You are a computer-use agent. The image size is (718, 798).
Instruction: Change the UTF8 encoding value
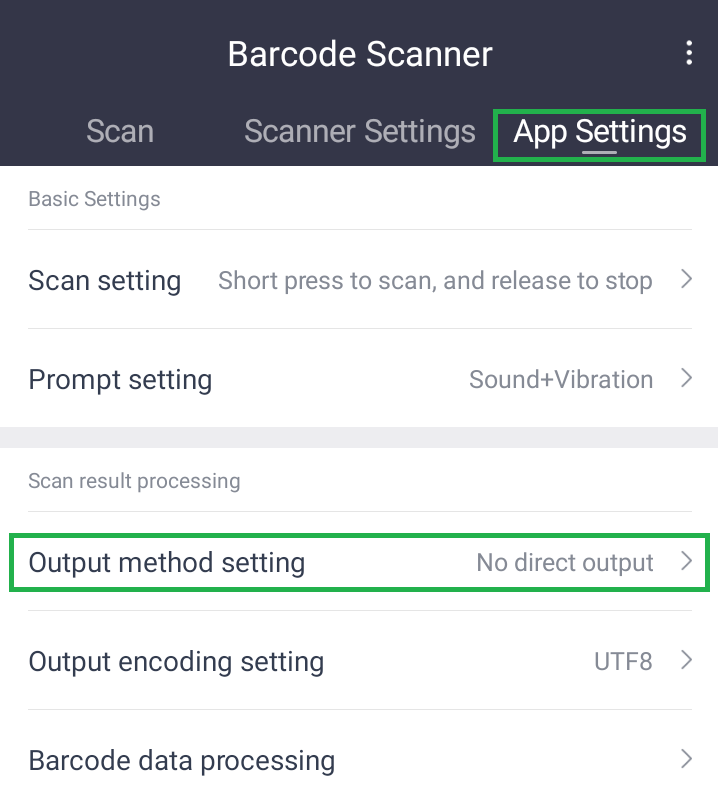click(623, 662)
